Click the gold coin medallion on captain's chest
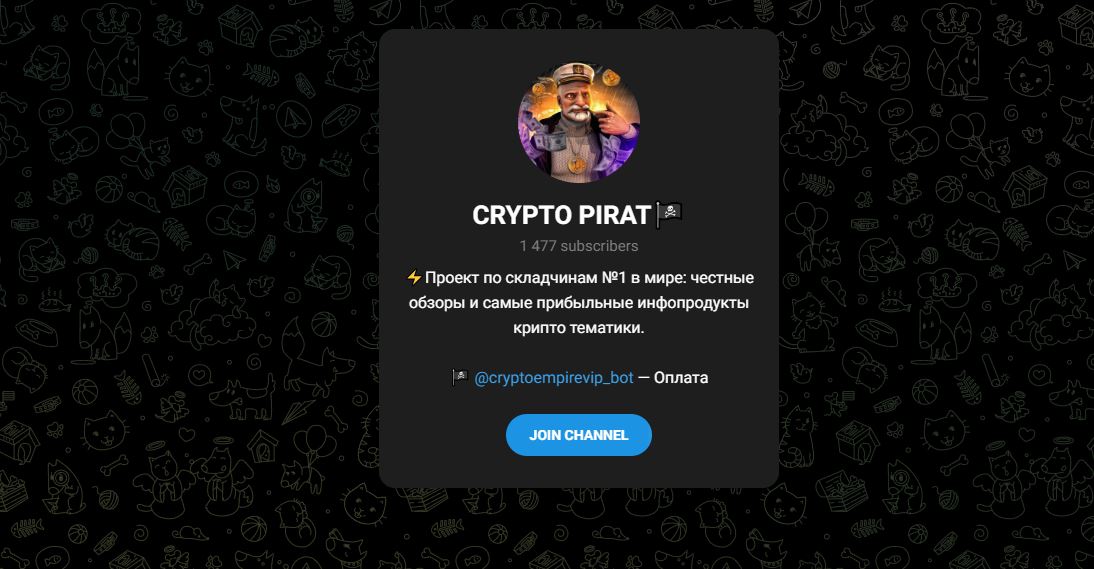 point(576,165)
